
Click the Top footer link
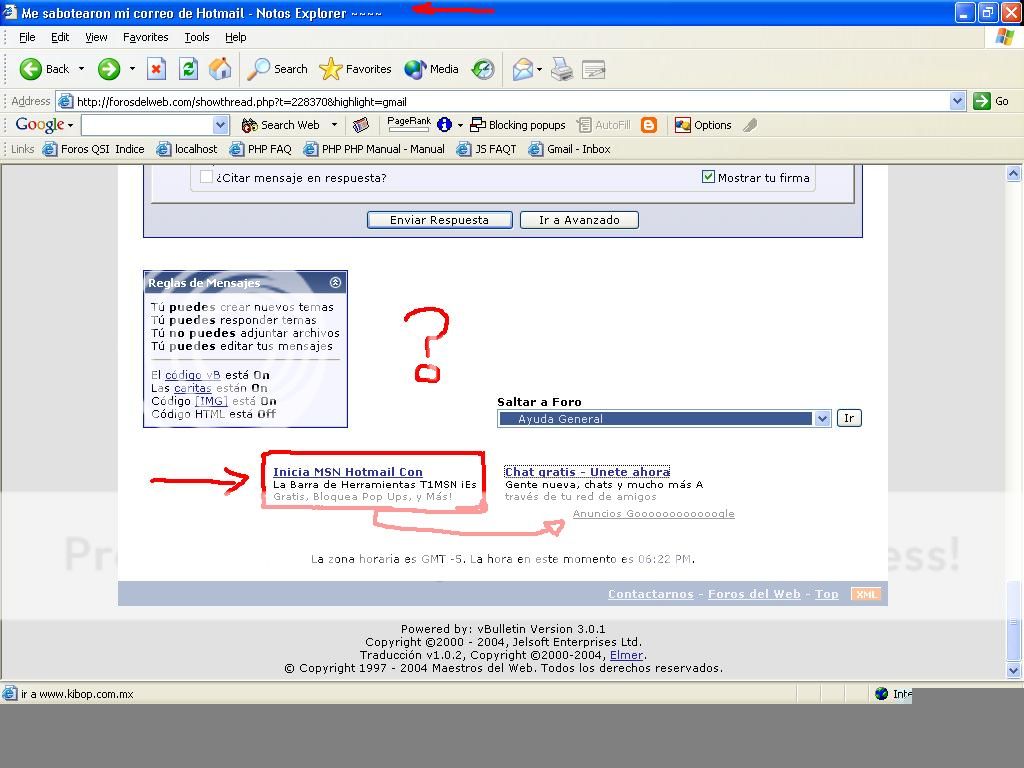(x=827, y=594)
